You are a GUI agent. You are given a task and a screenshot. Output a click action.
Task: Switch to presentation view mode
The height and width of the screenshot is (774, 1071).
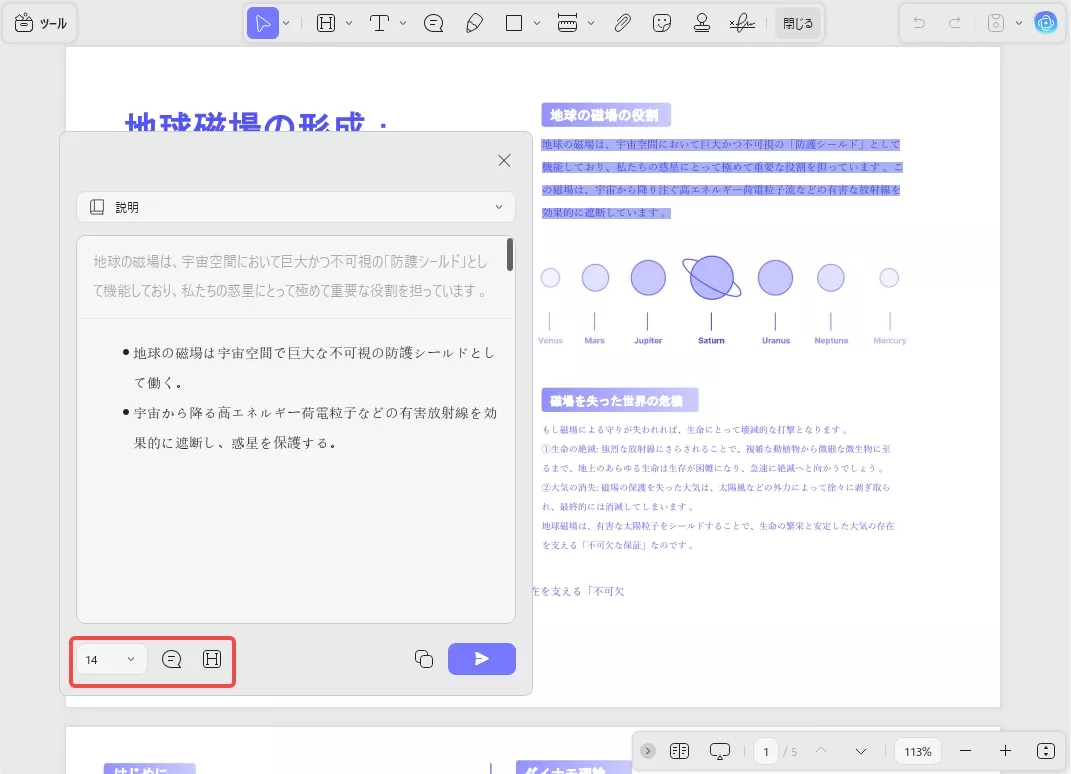pyautogui.click(x=720, y=750)
